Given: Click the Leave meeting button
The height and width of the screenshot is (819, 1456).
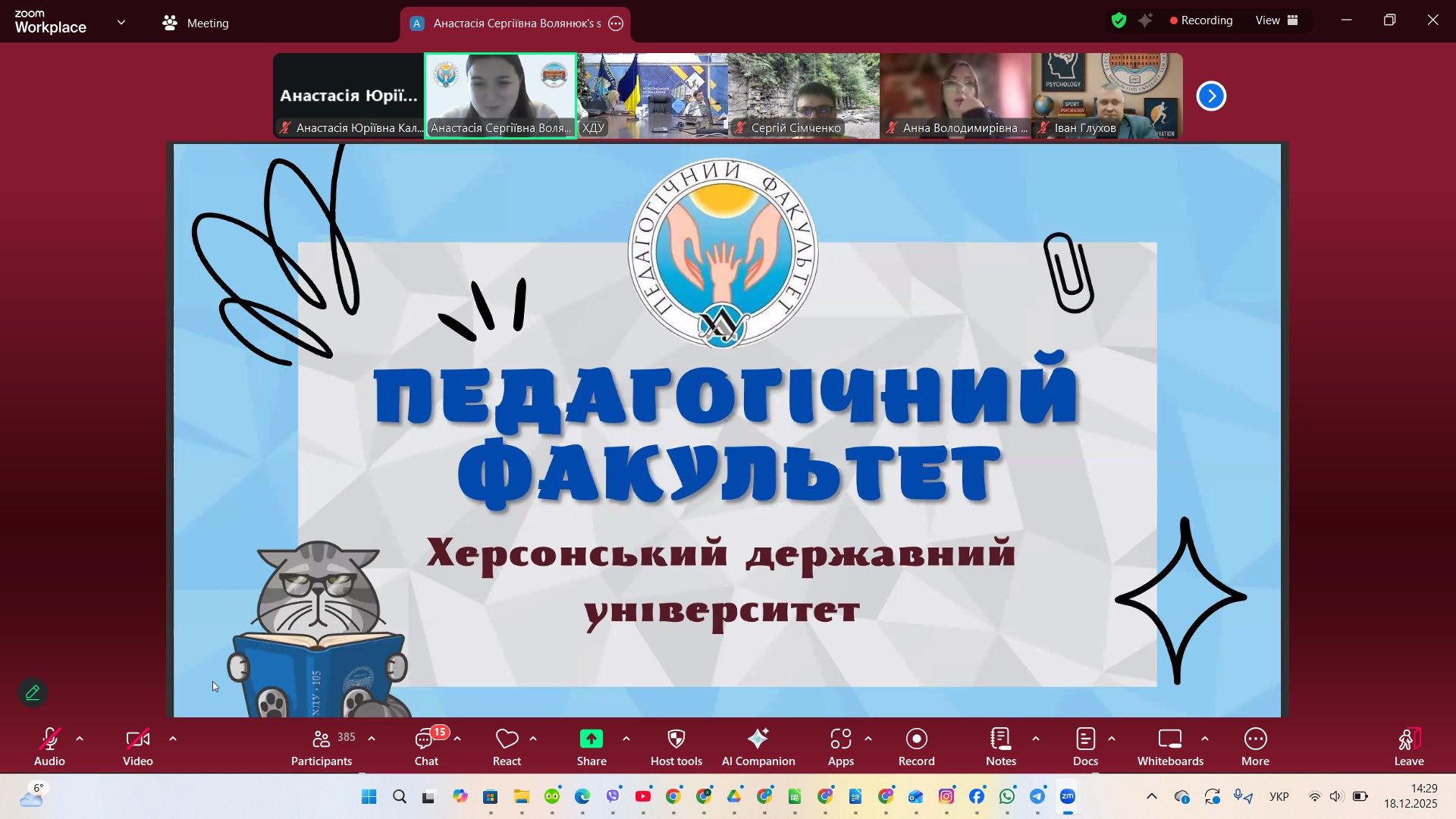Looking at the screenshot, I should (x=1409, y=747).
